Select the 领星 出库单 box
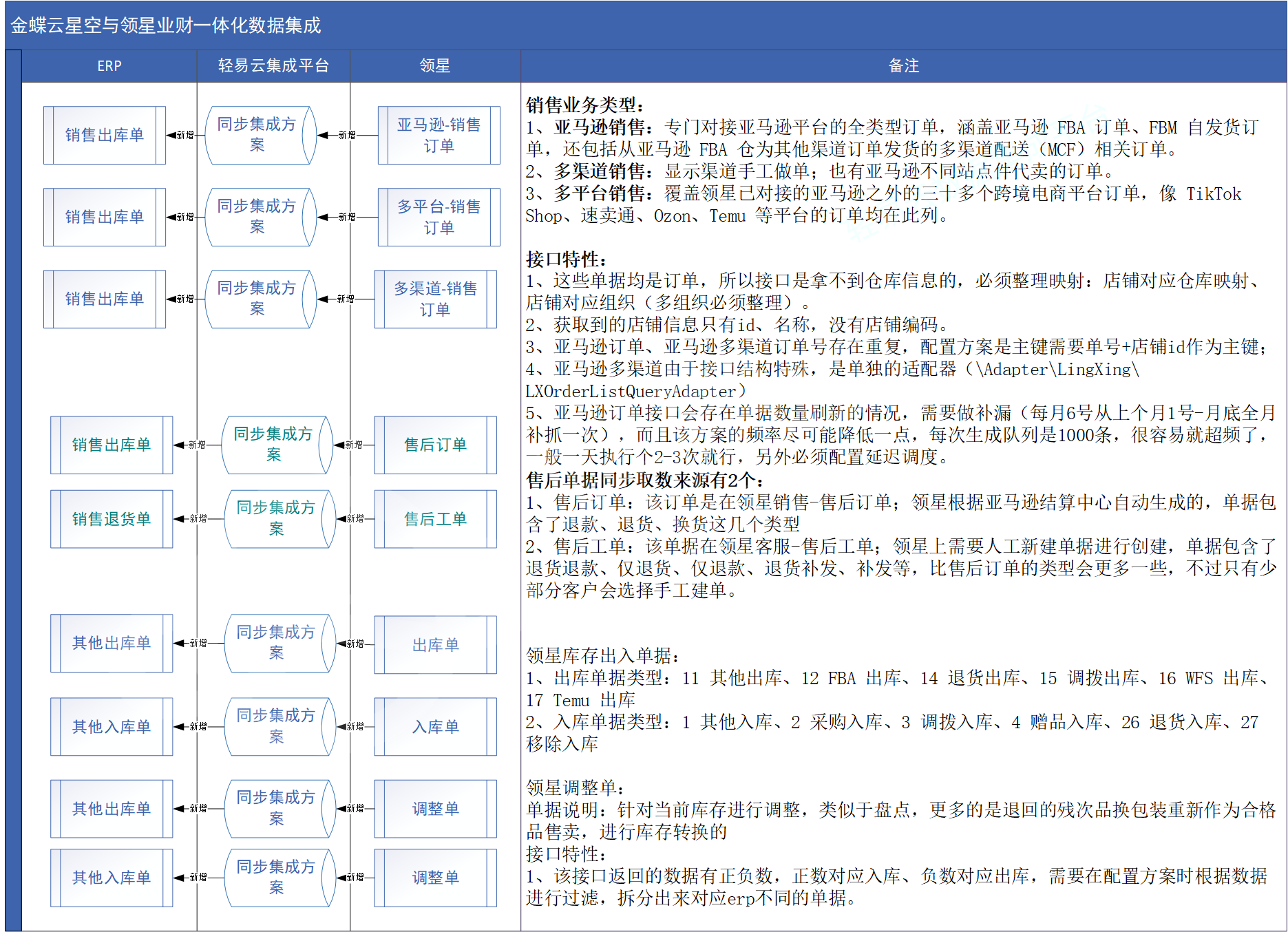The width and height of the screenshot is (1288, 932). (435, 645)
